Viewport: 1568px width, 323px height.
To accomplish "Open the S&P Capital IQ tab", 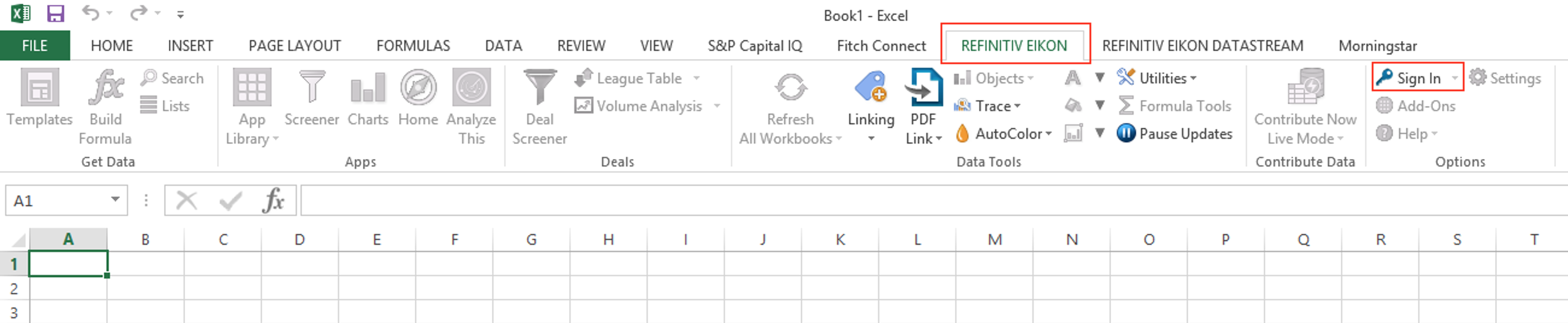I will [x=755, y=46].
